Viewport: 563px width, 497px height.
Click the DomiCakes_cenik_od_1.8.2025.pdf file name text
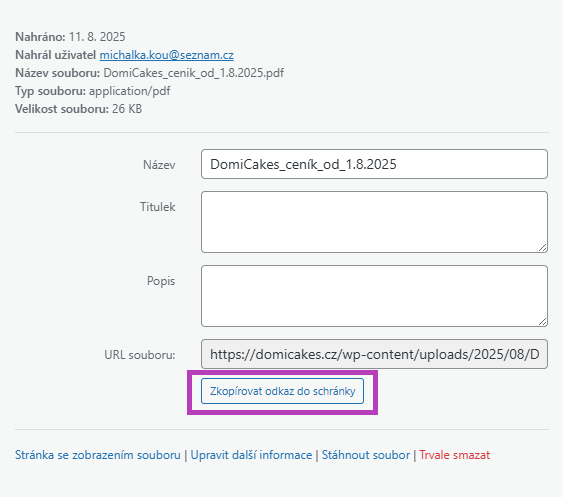click(194, 73)
